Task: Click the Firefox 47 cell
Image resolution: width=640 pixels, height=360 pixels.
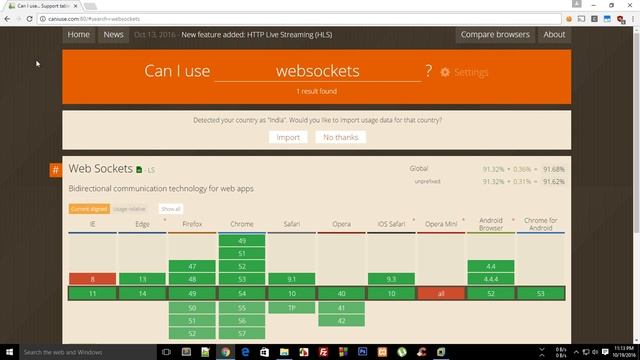Action: click(192, 267)
